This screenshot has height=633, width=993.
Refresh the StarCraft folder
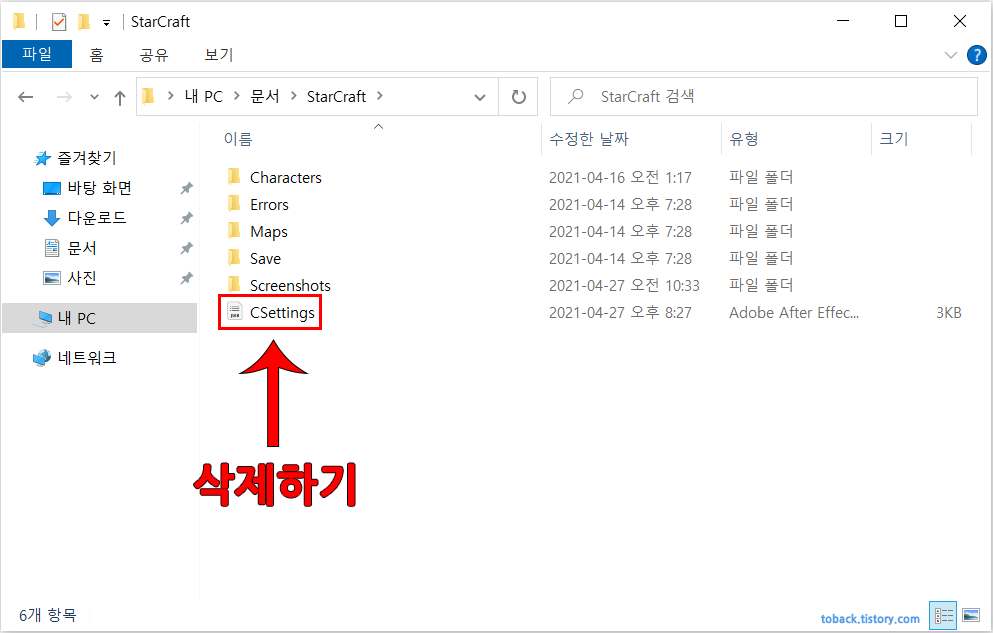(519, 97)
